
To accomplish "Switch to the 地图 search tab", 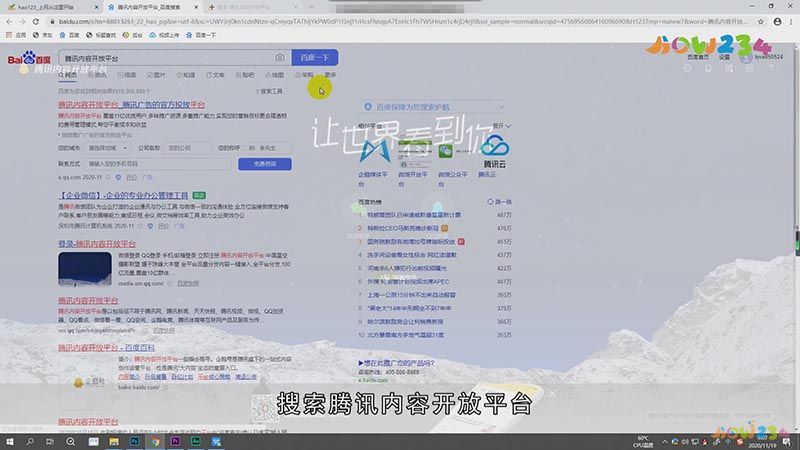I will pos(275,75).
